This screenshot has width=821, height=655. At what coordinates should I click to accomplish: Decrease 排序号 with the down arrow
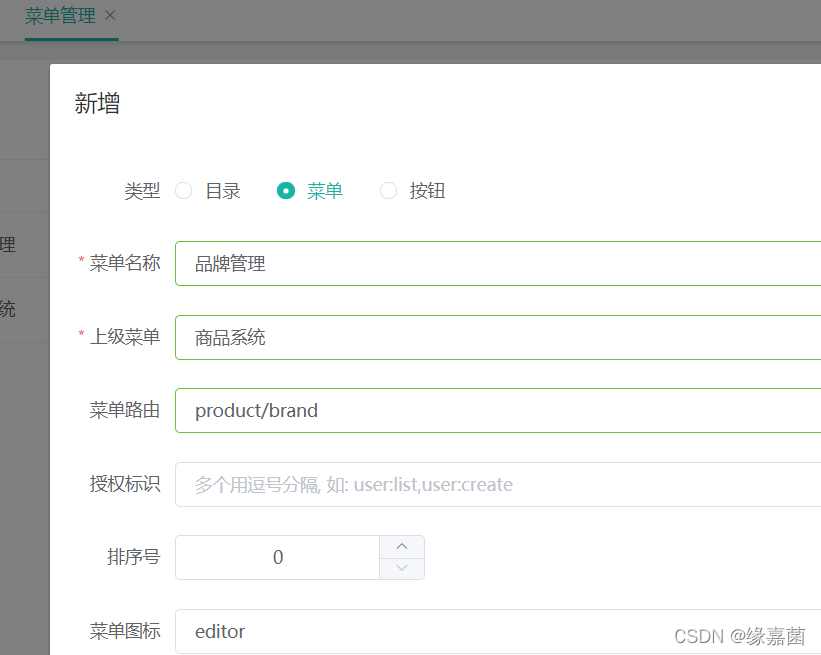point(402,568)
